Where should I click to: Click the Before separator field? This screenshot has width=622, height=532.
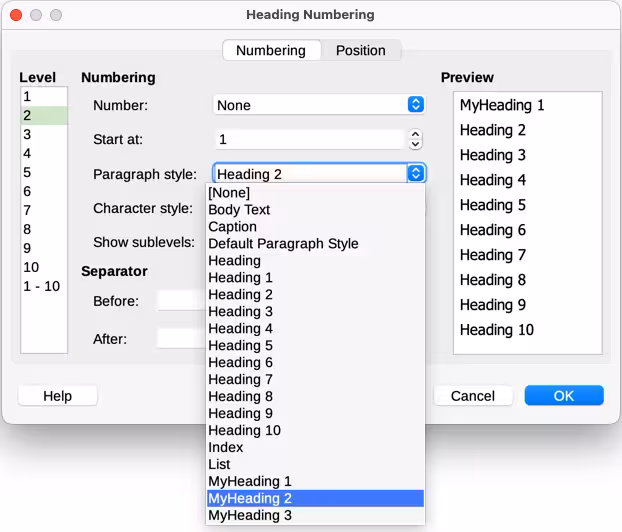coord(181,301)
